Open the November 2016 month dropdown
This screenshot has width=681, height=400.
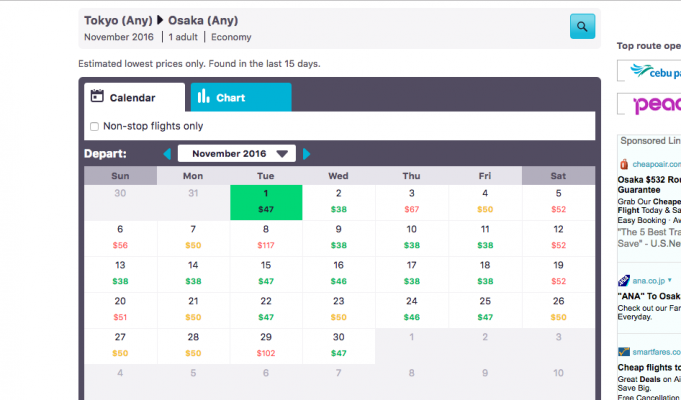[x=236, y=154]
